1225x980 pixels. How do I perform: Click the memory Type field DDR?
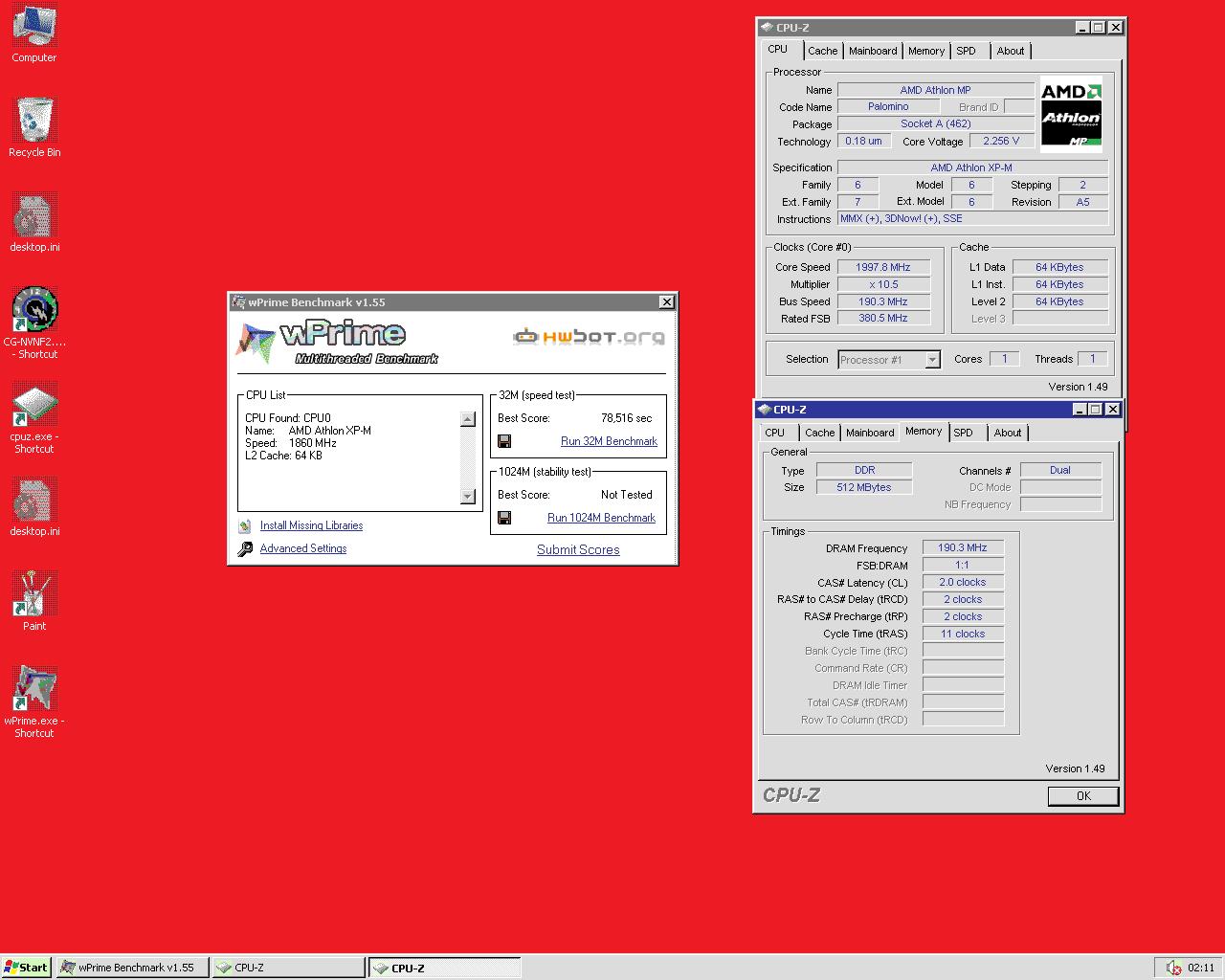pyautogui.click(x=864, y=470)
